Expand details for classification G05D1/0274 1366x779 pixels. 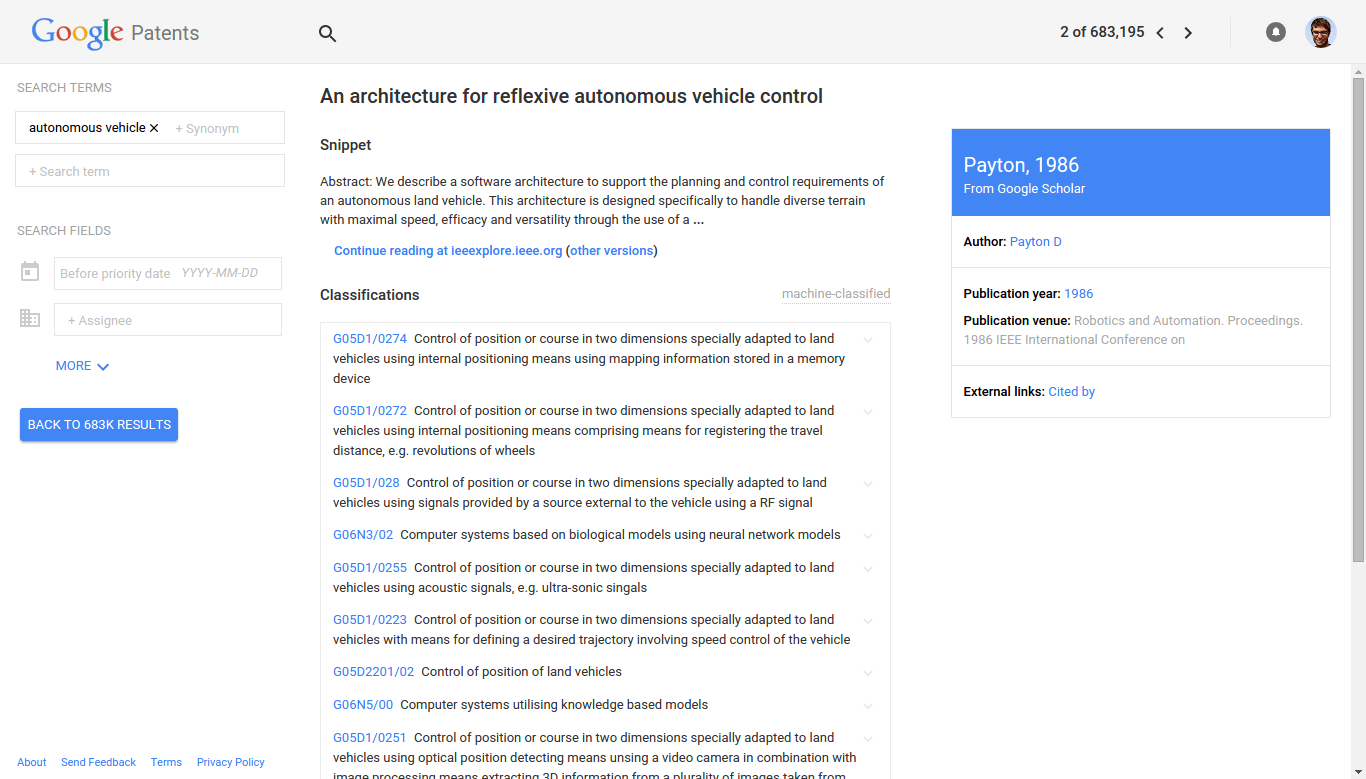[867, 340]
